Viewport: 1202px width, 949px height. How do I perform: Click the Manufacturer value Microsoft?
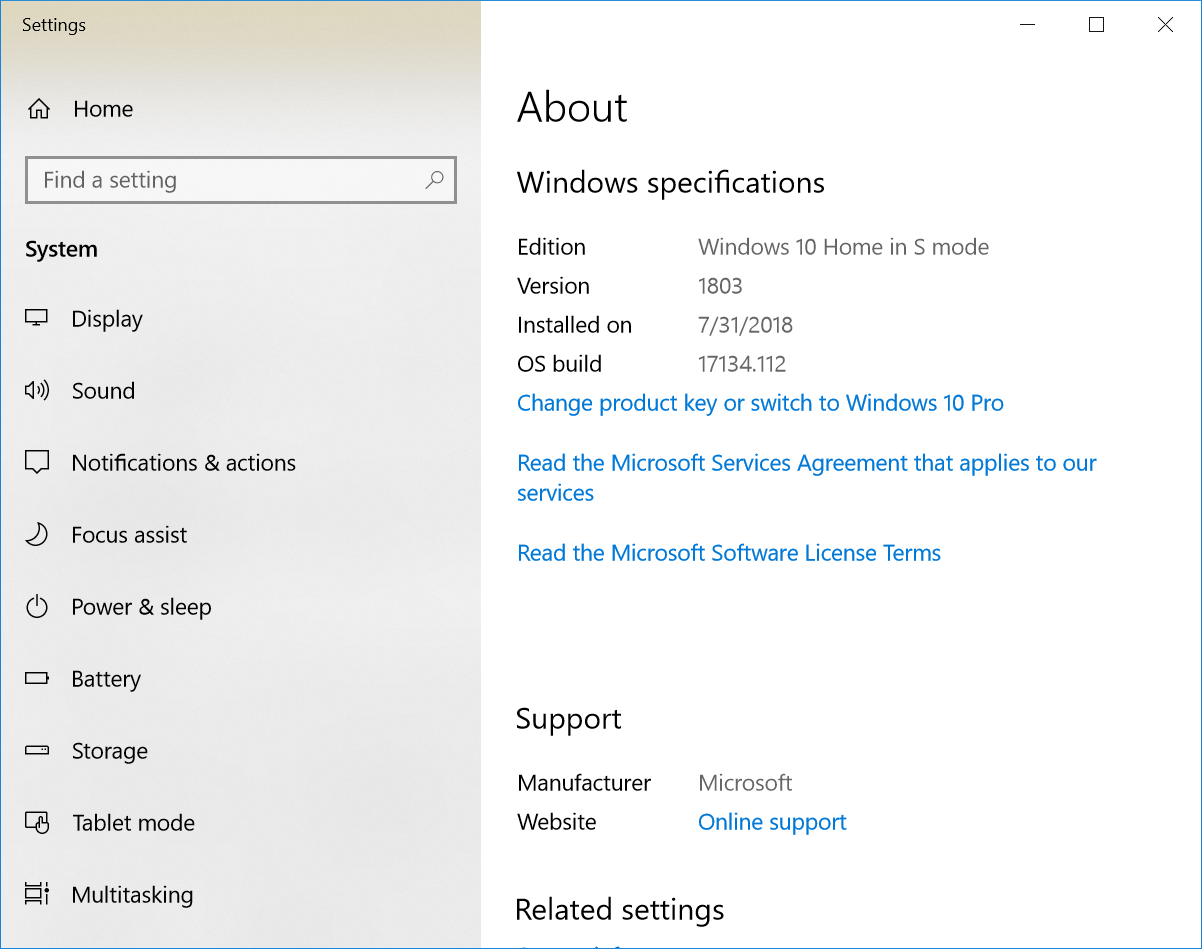[x=745, y=783]
